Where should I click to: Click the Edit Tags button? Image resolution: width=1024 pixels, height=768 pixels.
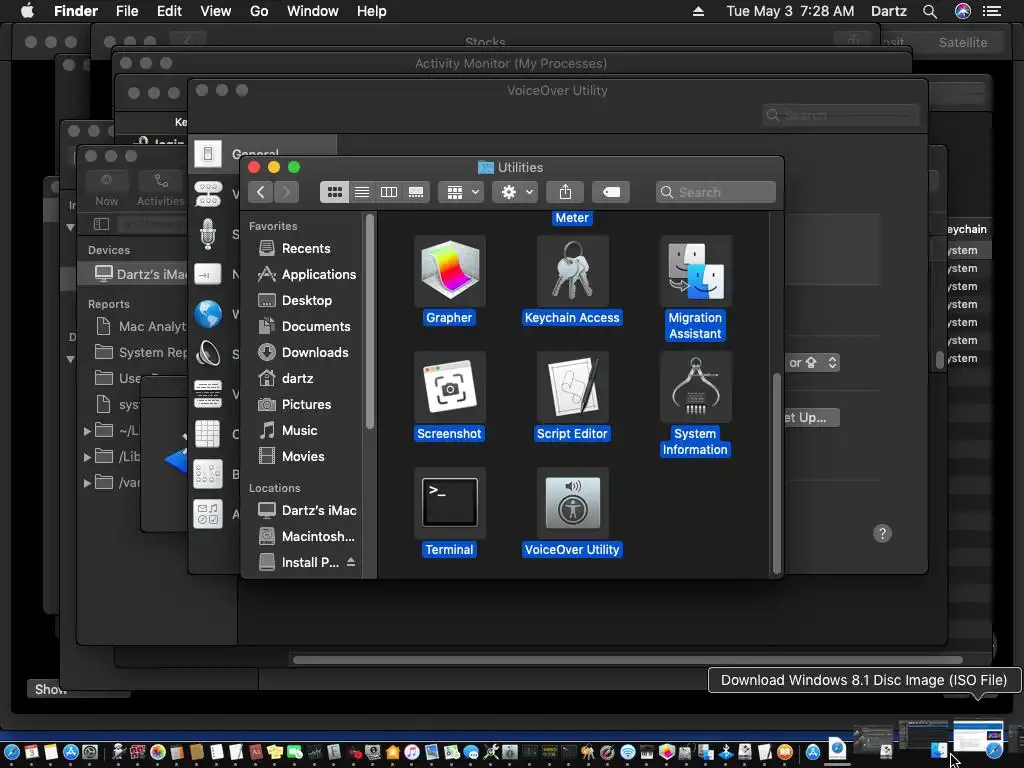[x=611, y=192]
